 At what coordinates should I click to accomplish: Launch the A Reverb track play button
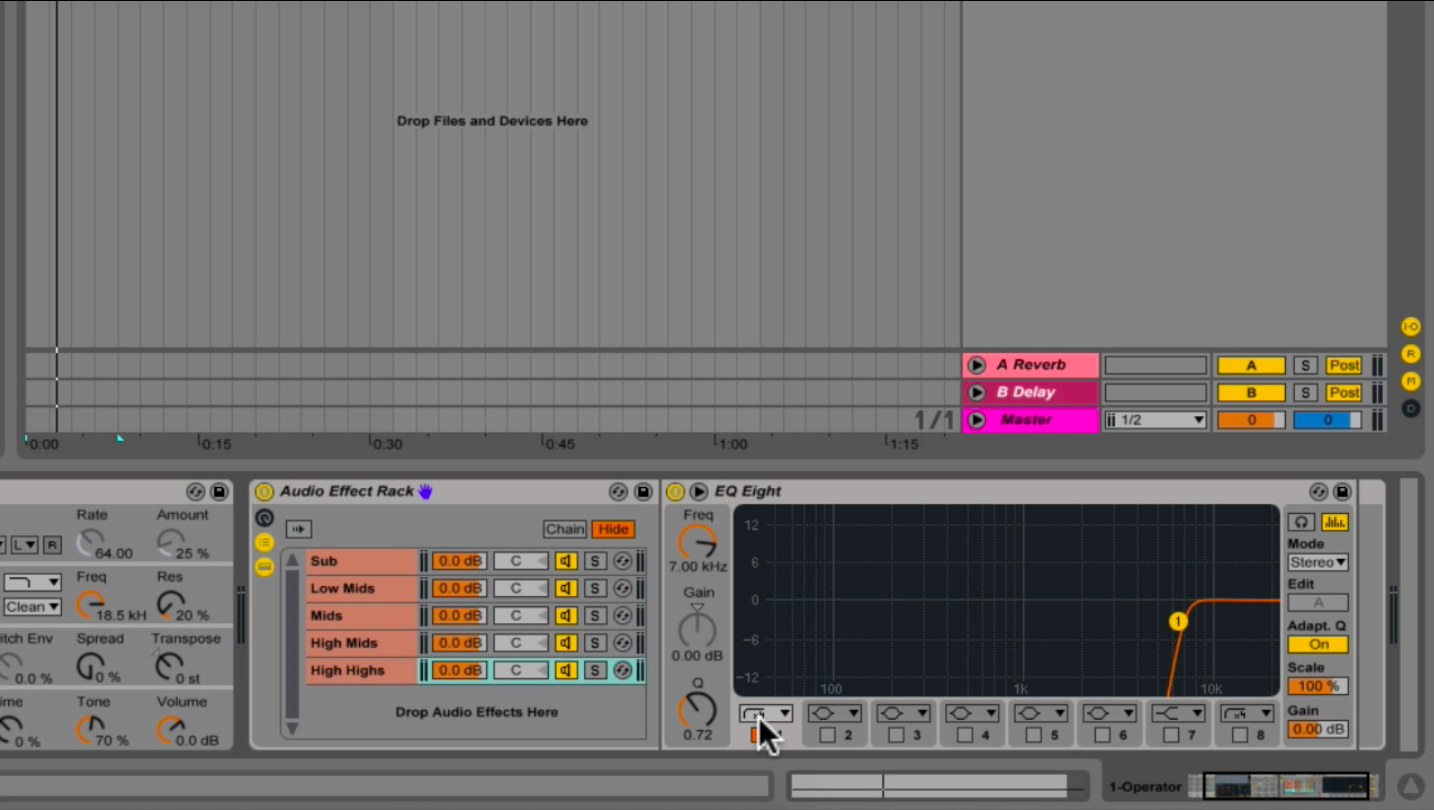[x=976, y=365]
